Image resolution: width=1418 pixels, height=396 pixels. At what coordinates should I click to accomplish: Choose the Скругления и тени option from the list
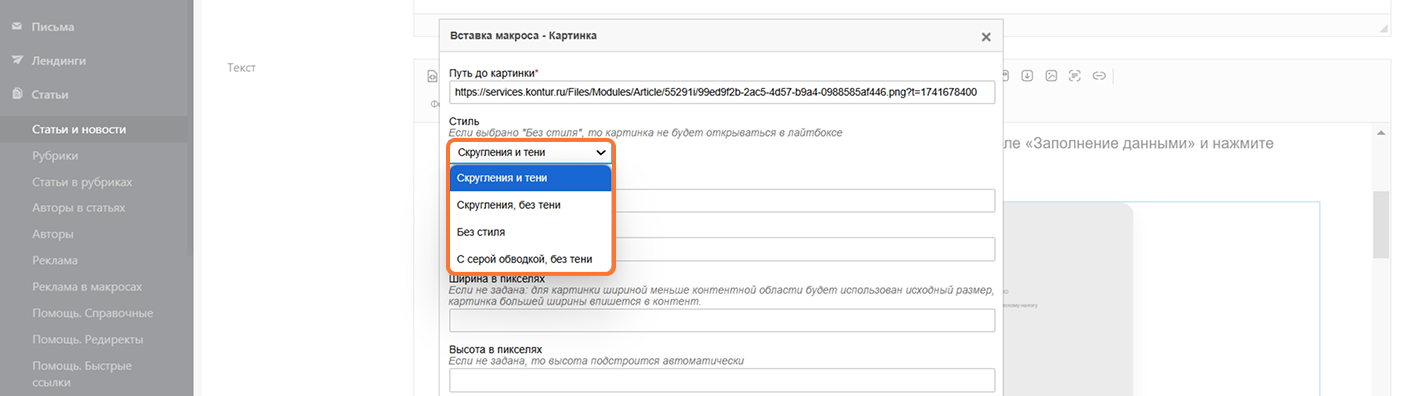click(x=530, y=178)
